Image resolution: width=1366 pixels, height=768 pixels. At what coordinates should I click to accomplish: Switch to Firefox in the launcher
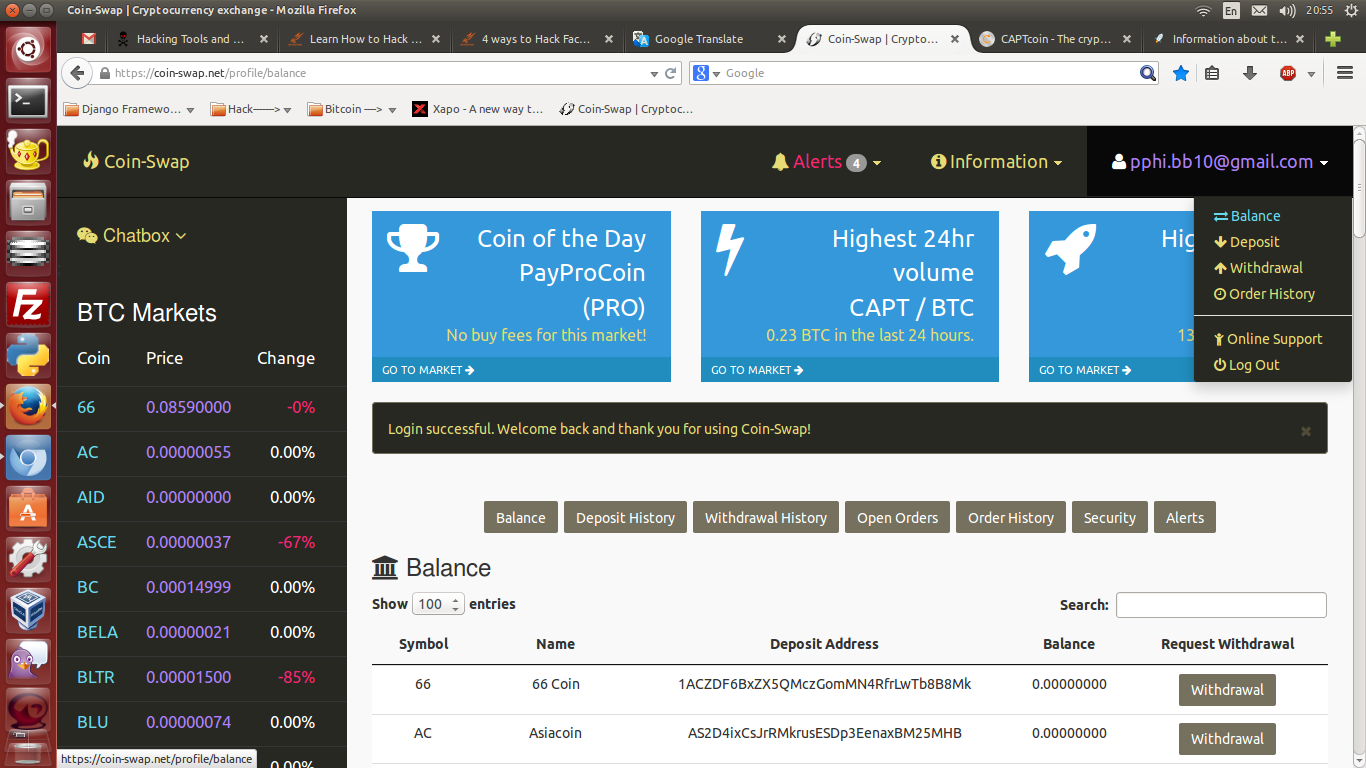tap(28, 407)
